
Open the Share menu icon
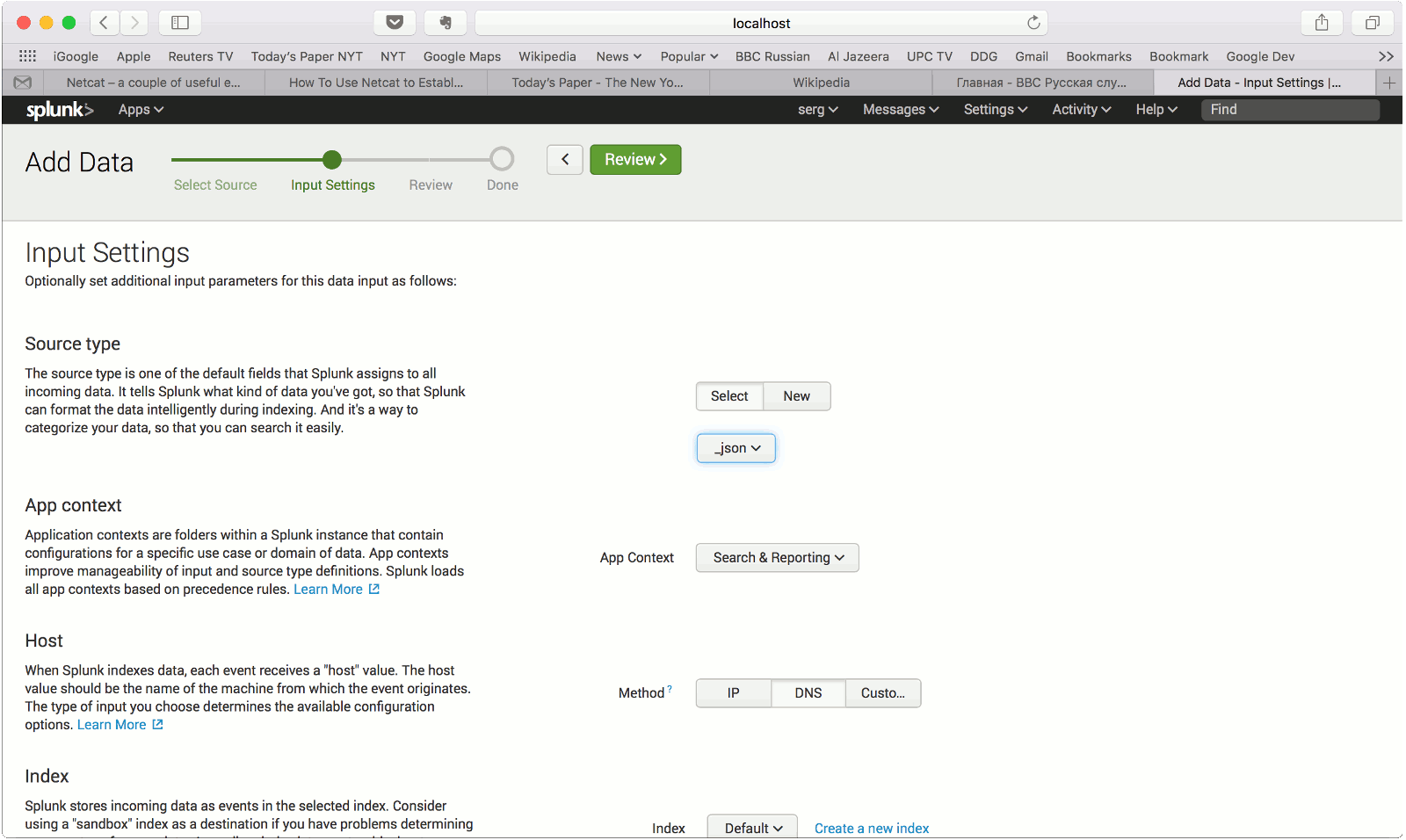(x=1322, y=23)
